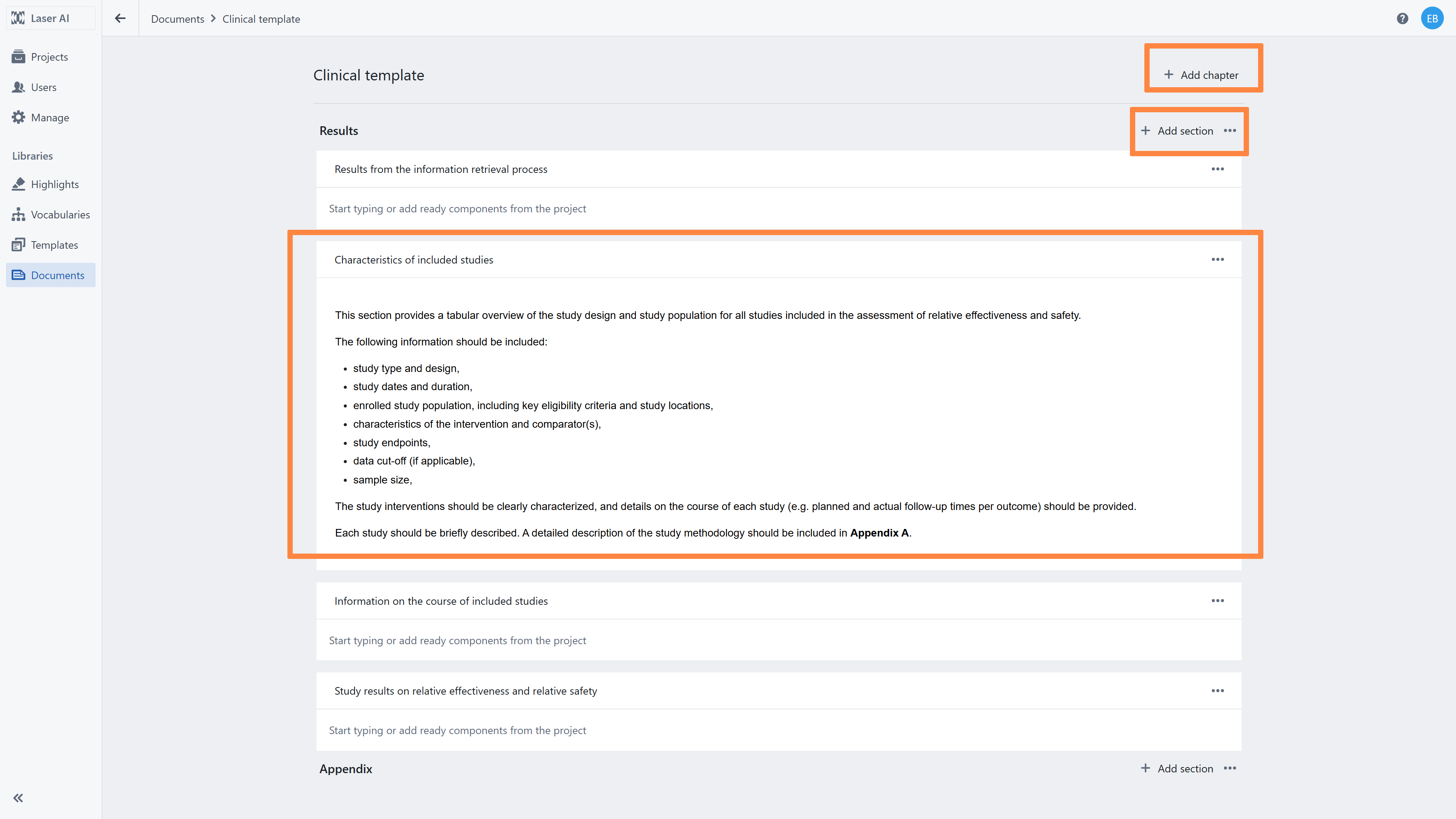The height and width of the screenshot is (819, 1456).
Task: Go to the Highlights library
Action: point(55,184)
